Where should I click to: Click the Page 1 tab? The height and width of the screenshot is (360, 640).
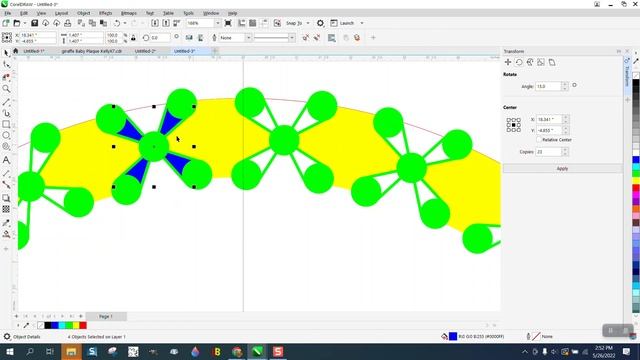[x=106, y=316]
